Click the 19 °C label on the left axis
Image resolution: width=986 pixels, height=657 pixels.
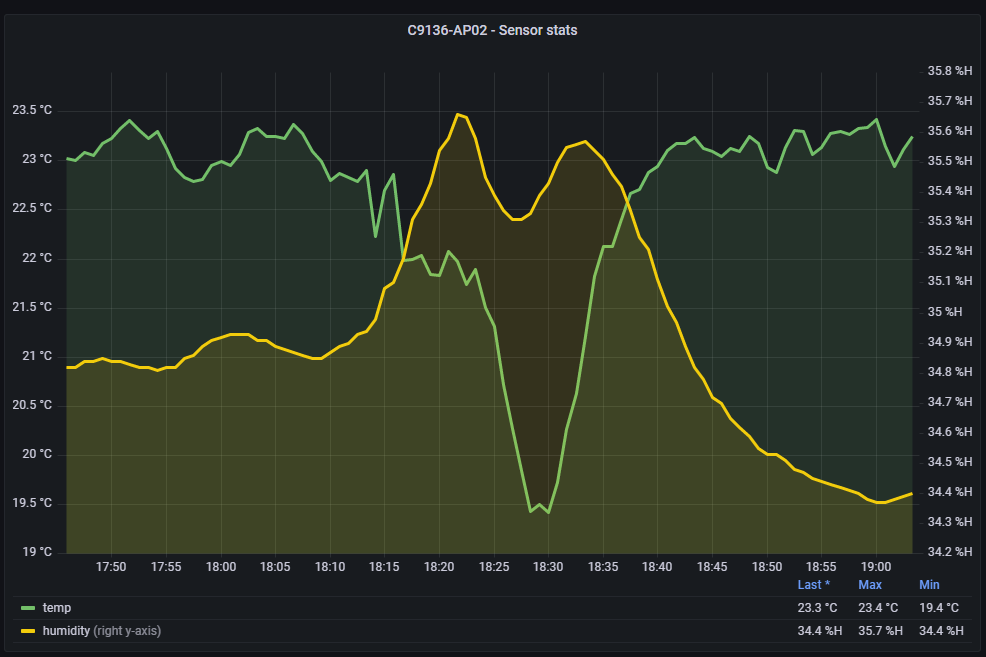click(38, 552)
